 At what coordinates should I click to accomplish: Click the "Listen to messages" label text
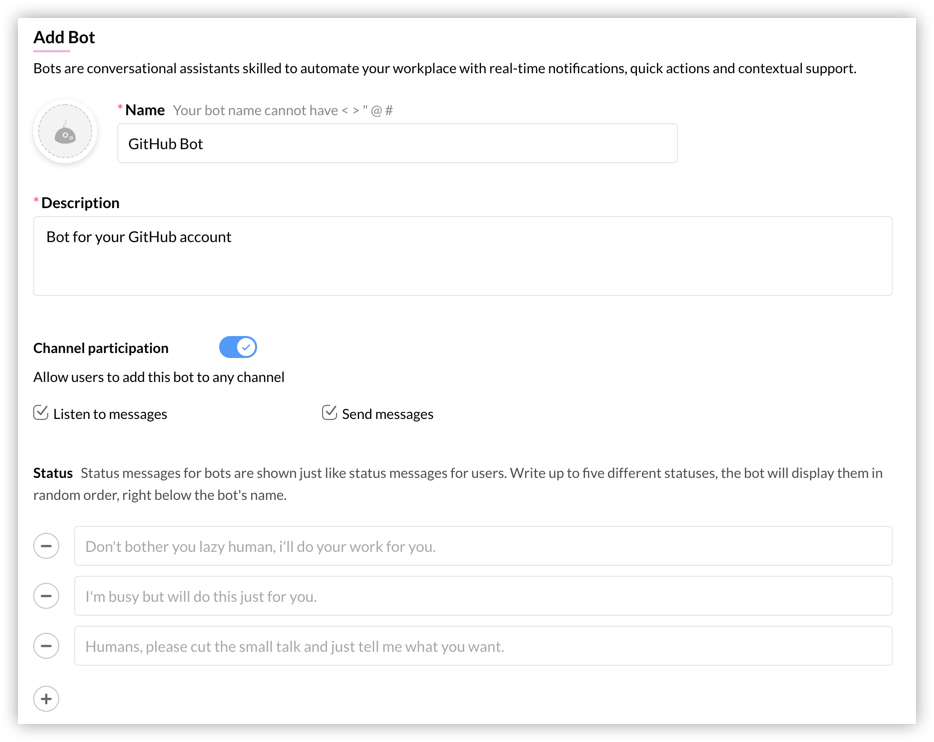pos(110,414)
